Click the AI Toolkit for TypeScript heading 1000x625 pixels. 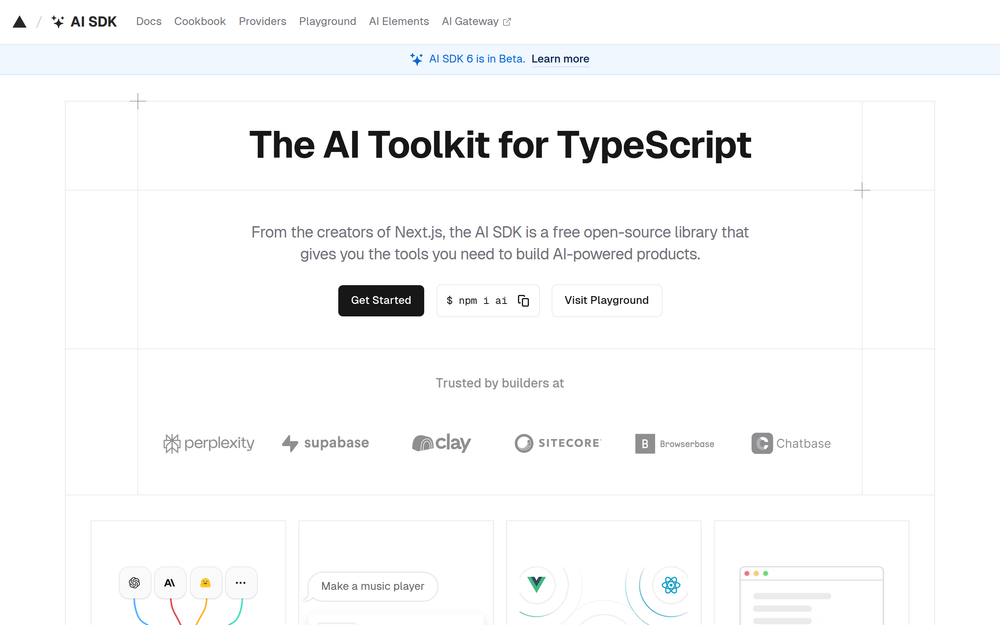pos(500,145)
